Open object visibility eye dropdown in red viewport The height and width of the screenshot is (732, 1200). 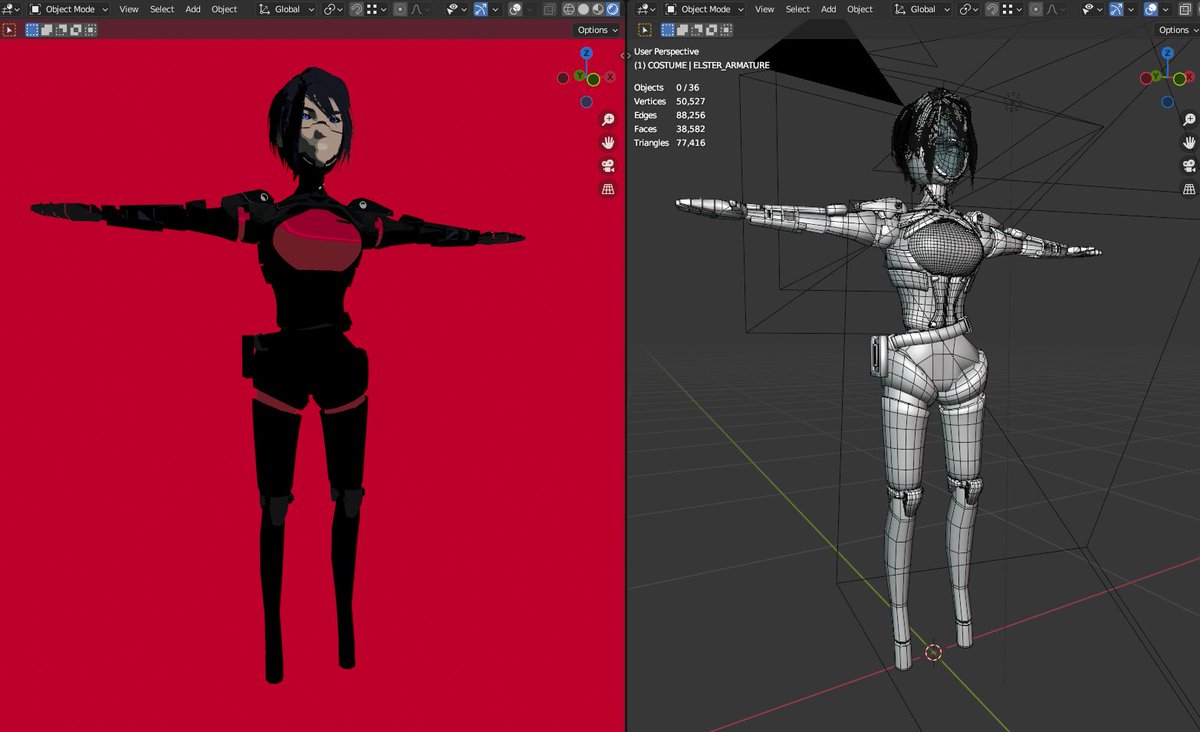click(459, 9)
